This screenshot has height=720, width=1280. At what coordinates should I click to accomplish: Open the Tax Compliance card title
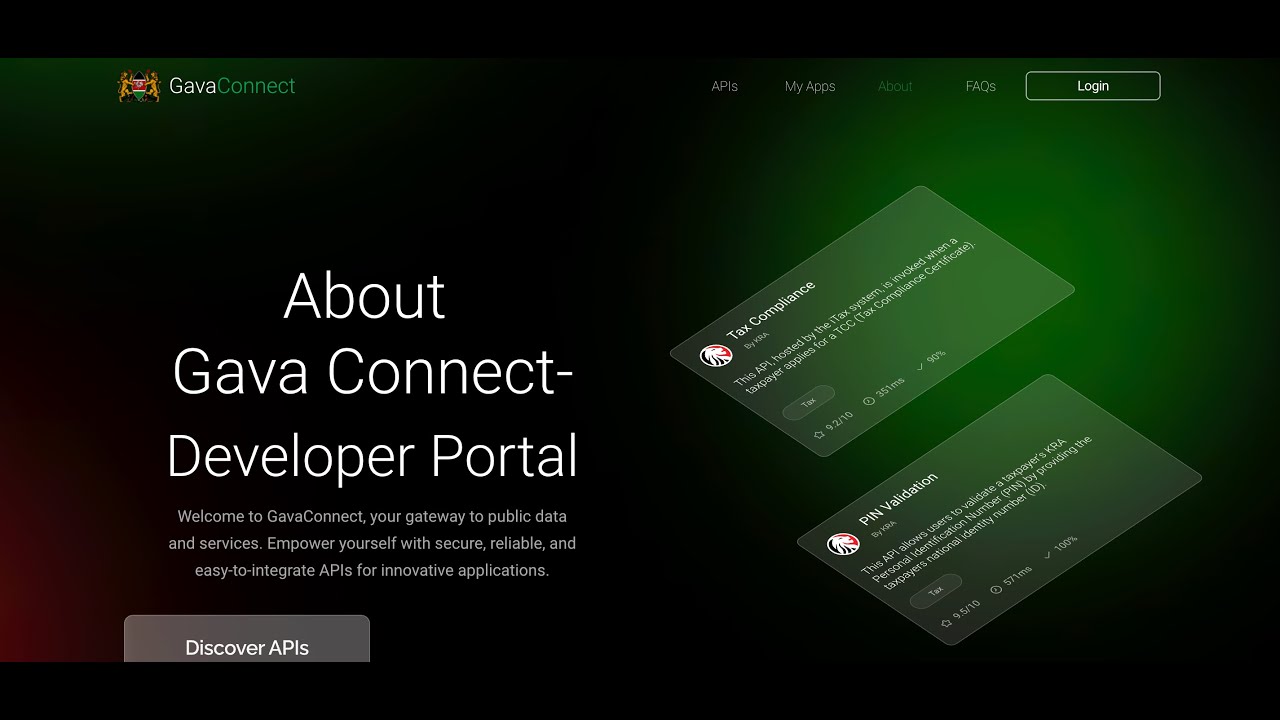click(771, 310)
